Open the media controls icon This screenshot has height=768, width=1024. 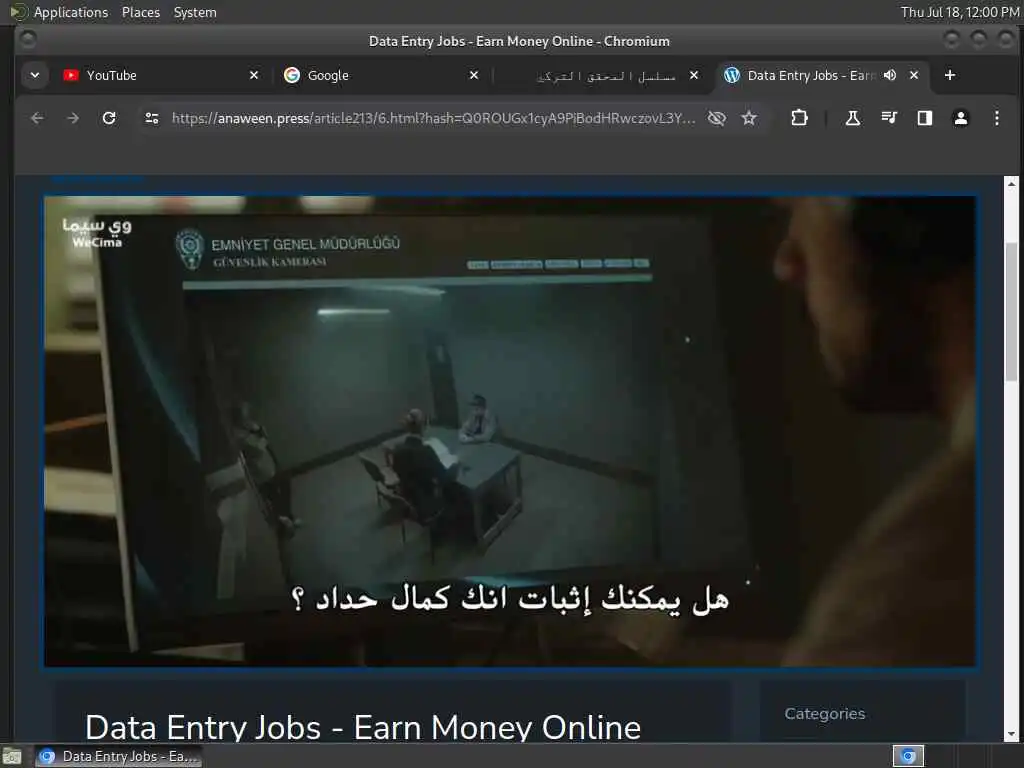(x=889, y=118)
